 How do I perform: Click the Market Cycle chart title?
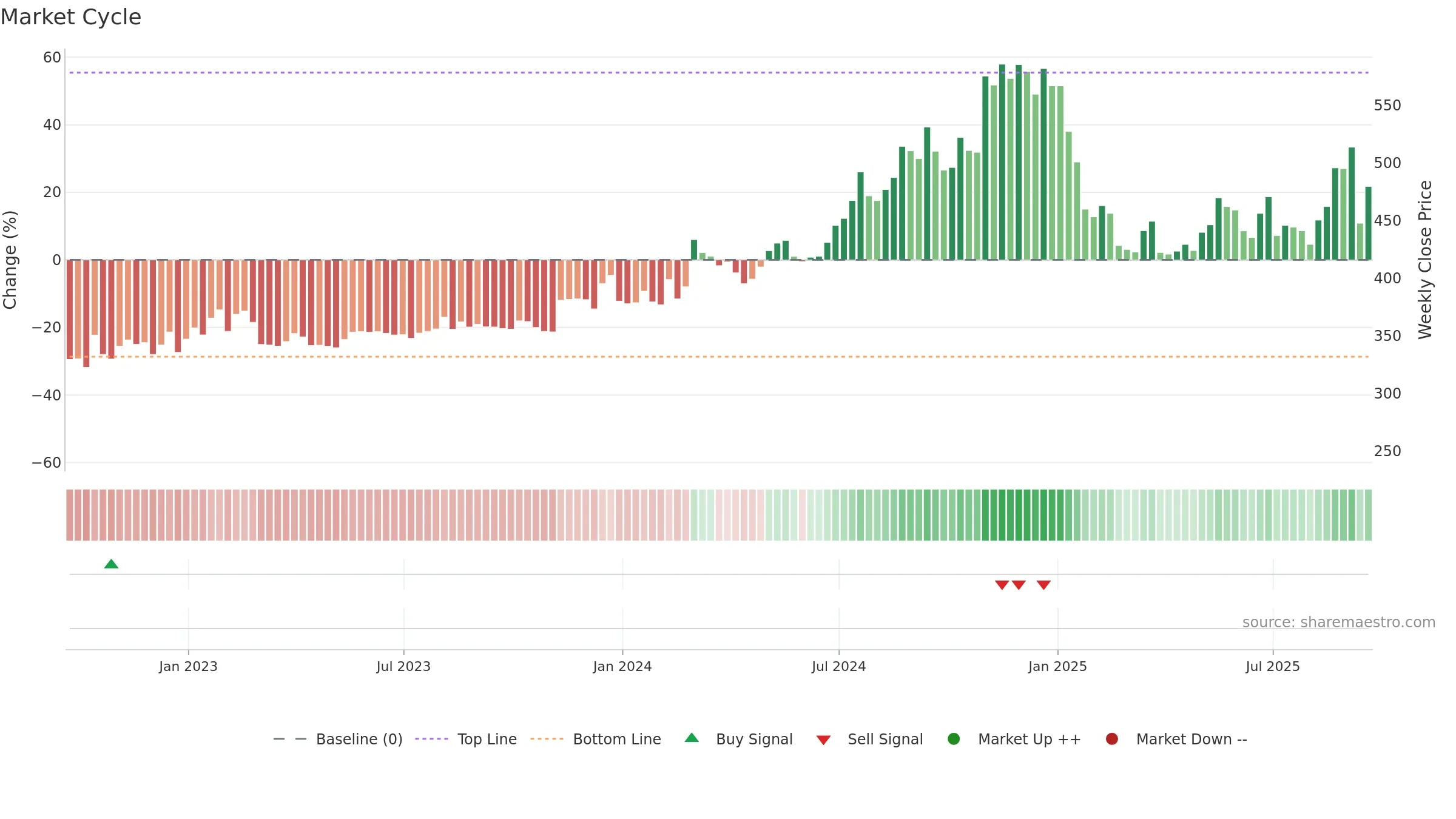71,17
